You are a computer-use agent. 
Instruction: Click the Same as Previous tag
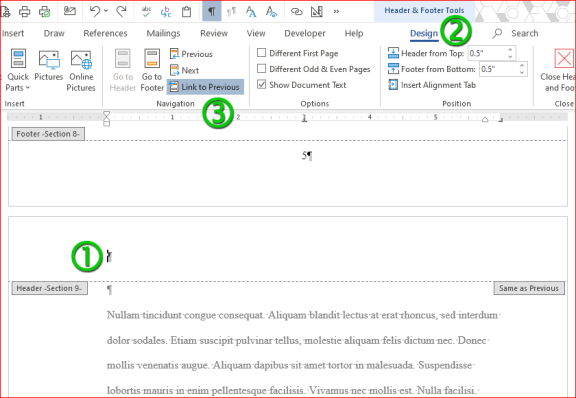(529, 288)
